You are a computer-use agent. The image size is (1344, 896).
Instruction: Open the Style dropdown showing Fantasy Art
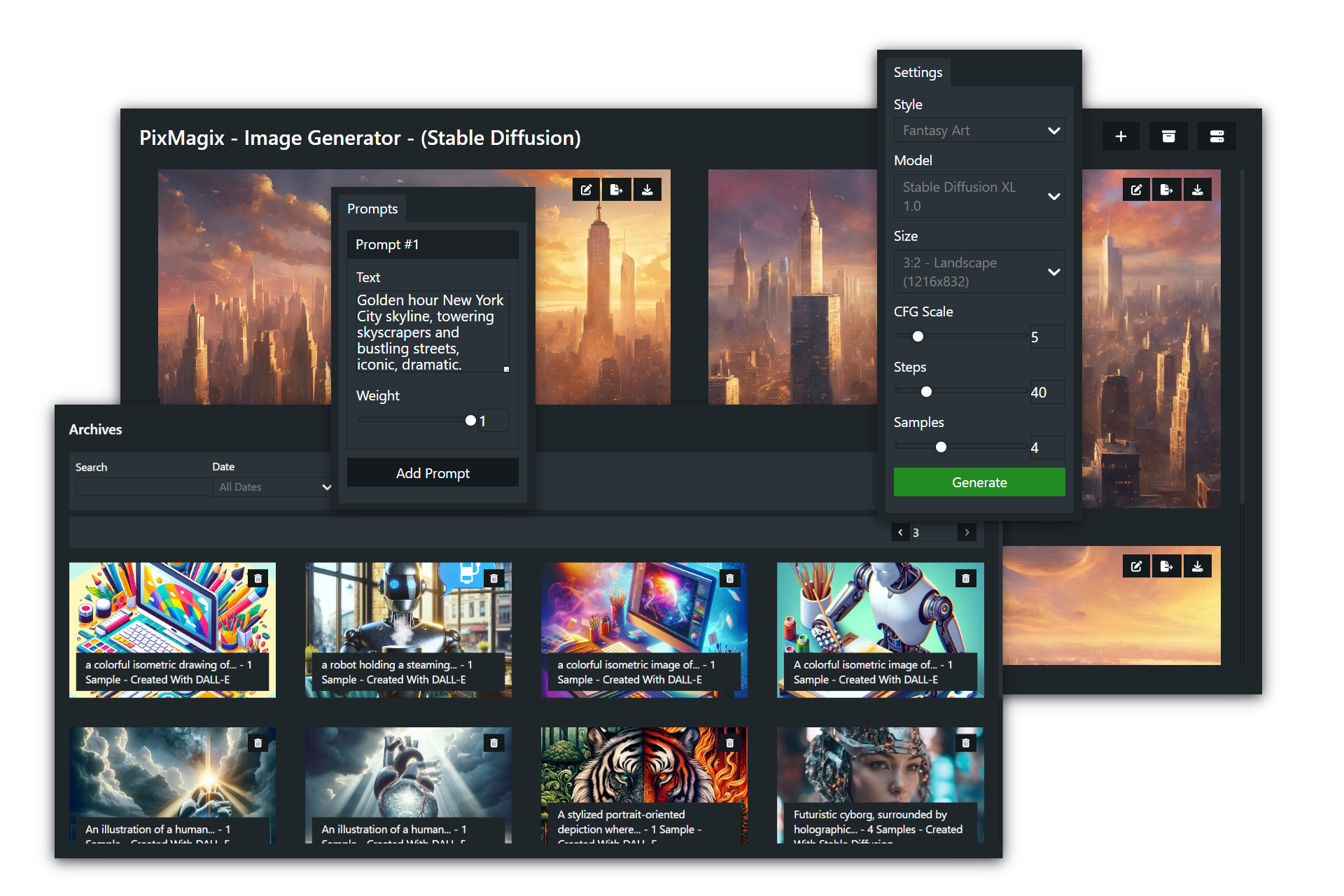[x=979, y=130]
